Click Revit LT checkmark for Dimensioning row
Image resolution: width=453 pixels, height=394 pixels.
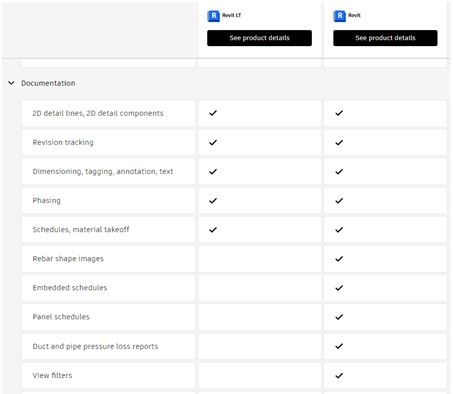pyautogui.click(x=213, y=171)
